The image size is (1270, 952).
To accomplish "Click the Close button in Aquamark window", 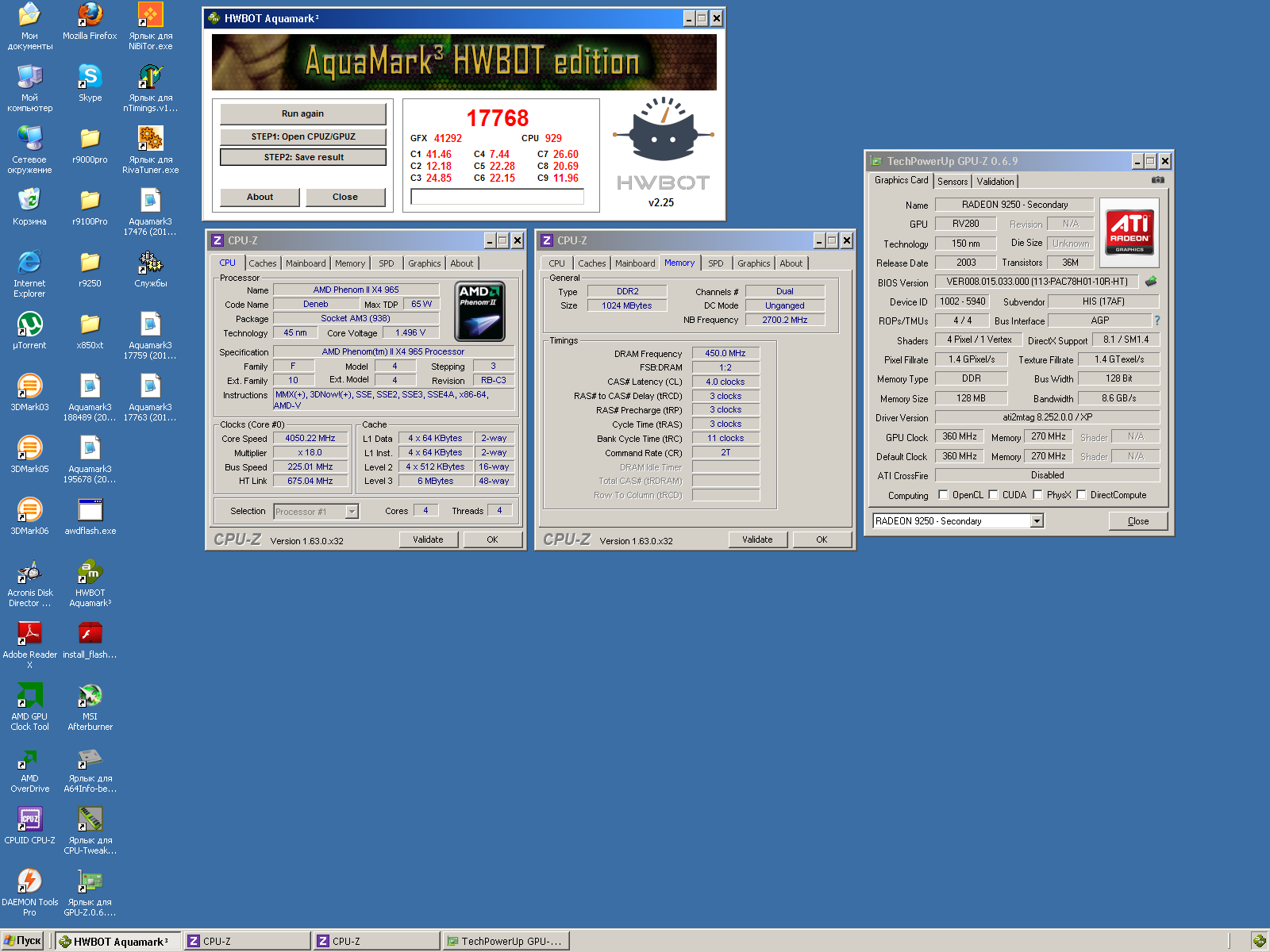I will (x=345, y=197).
